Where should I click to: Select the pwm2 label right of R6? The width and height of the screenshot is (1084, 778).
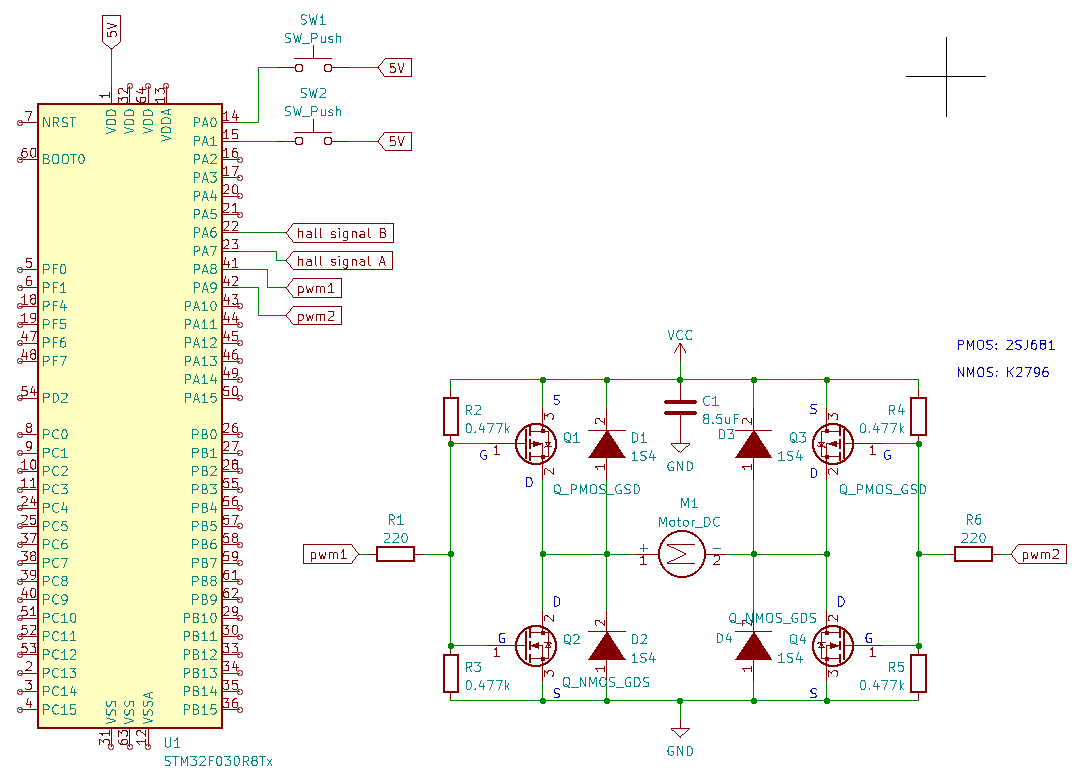point(1039,554)
